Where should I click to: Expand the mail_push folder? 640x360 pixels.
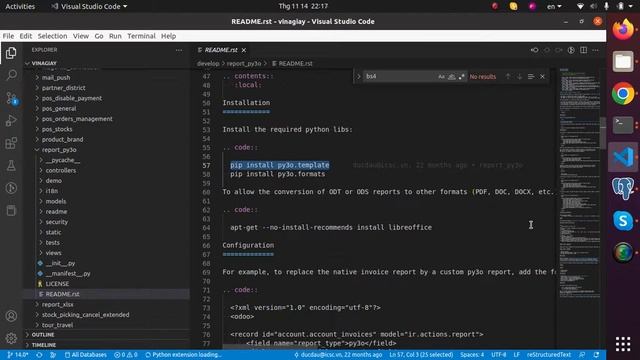tap(56, 78)
